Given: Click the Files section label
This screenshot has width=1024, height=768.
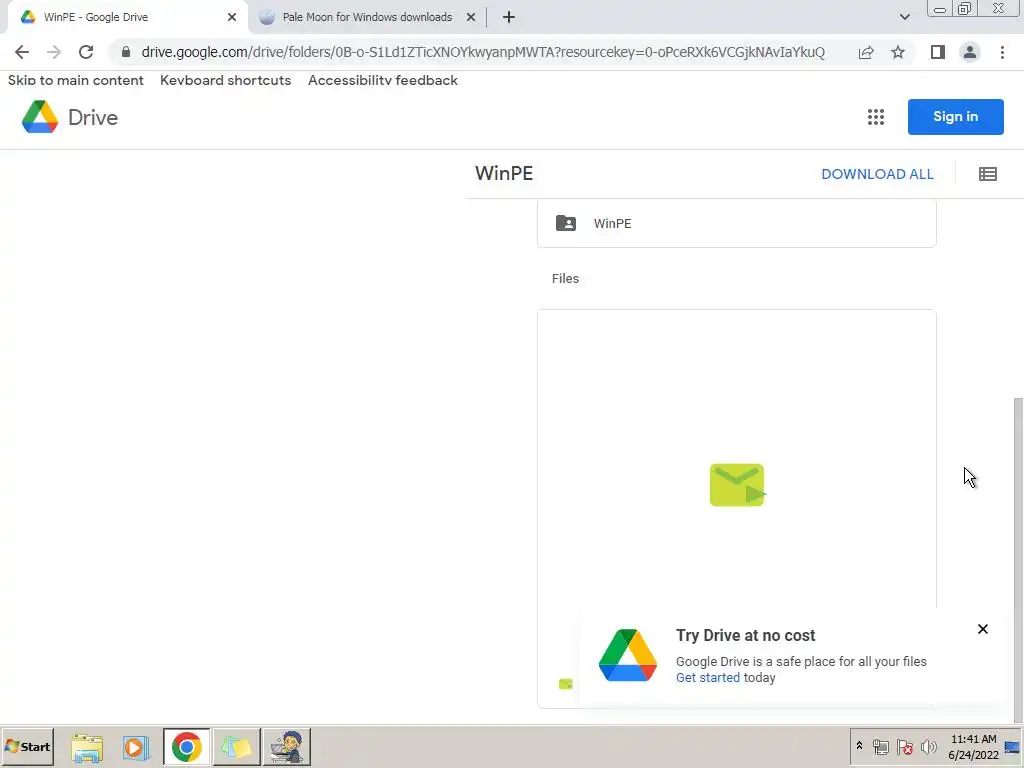Looking at the screenshot, I should 565,279.
